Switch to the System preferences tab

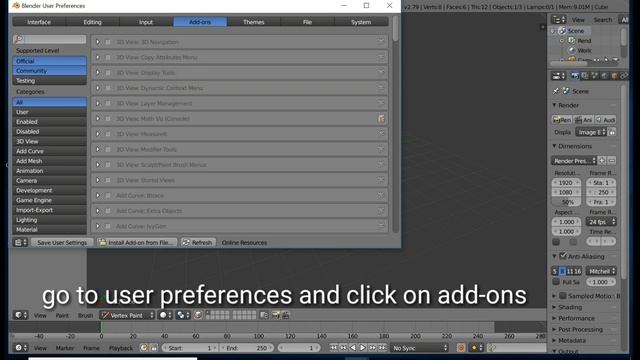click(x=361, y=22)
